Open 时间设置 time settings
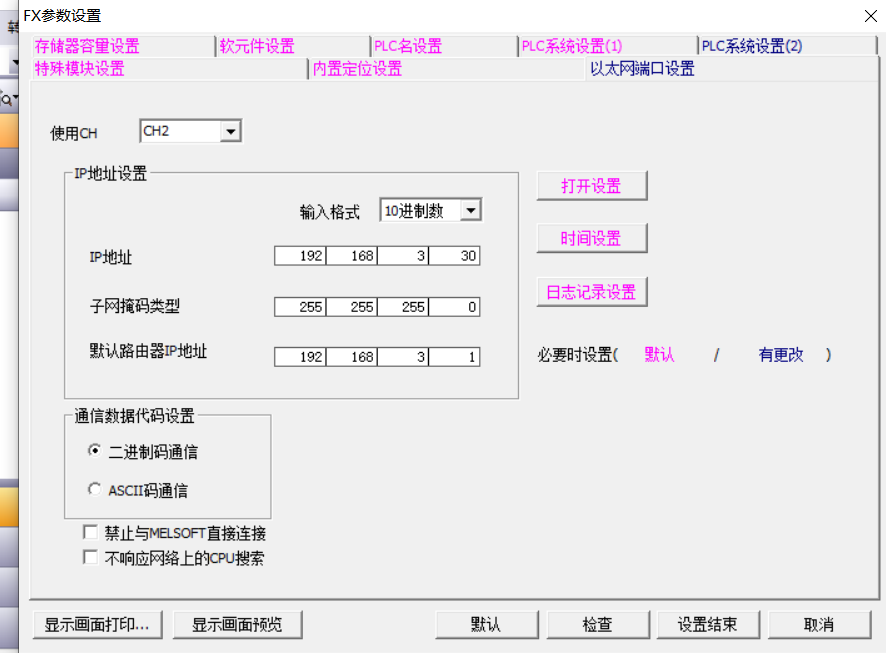The width and height of the screenshot is (886, 653). tap(591, 239)
